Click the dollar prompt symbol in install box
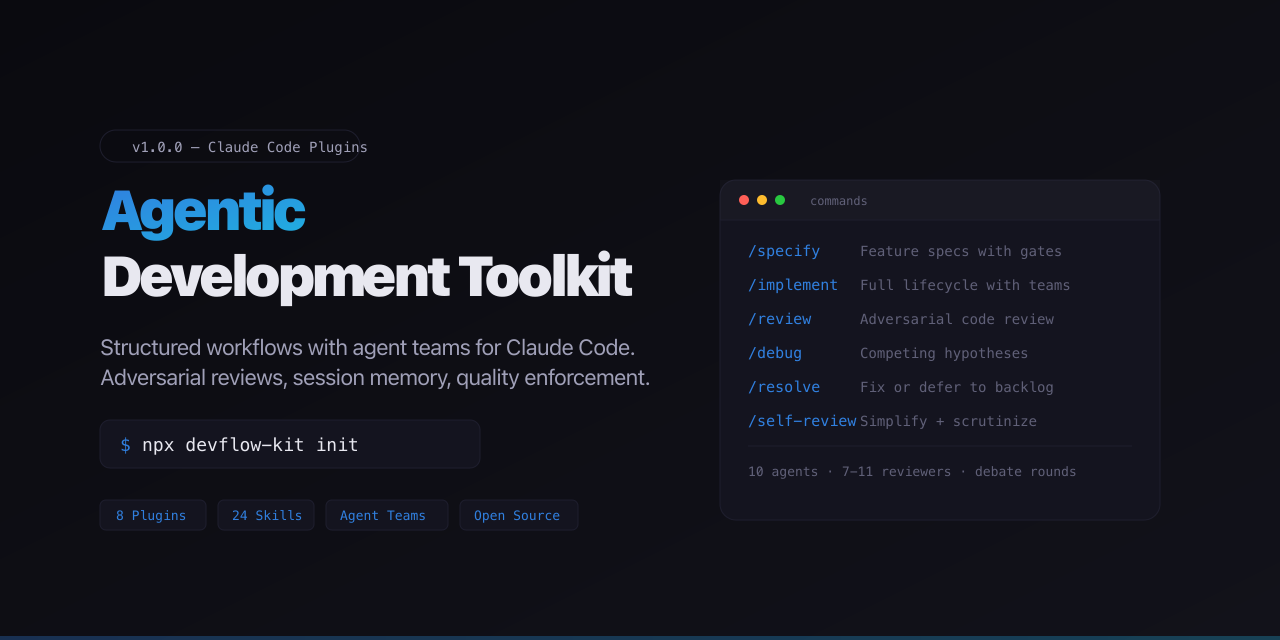The width and height of the screenshot is (1280, 640). (x=125, y=444)
